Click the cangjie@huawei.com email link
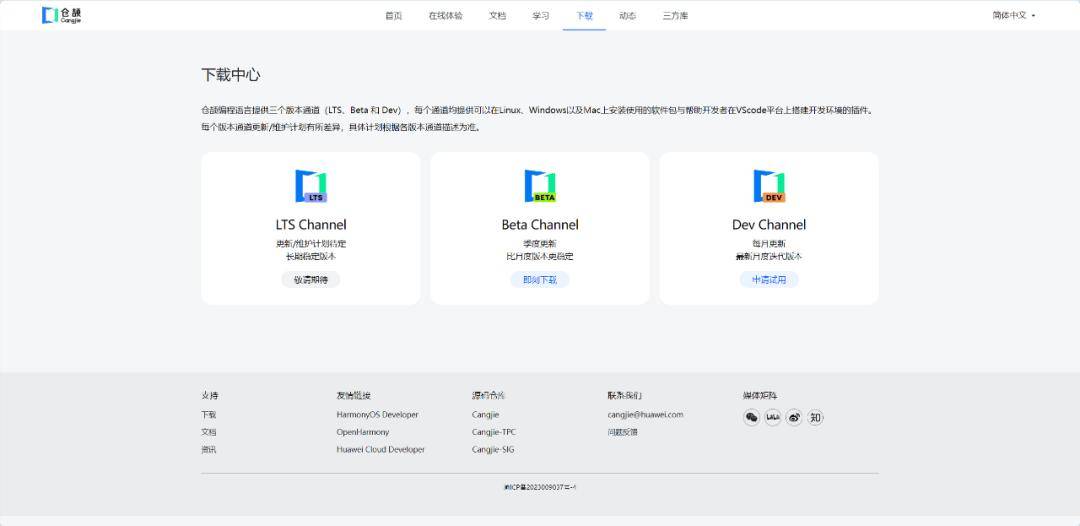 (x=645, y=415)
